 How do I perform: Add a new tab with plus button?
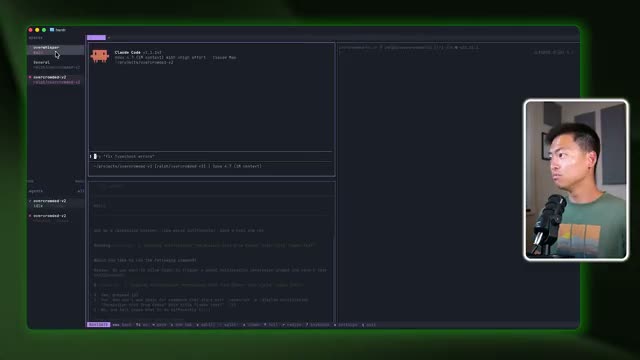point(109,38)
